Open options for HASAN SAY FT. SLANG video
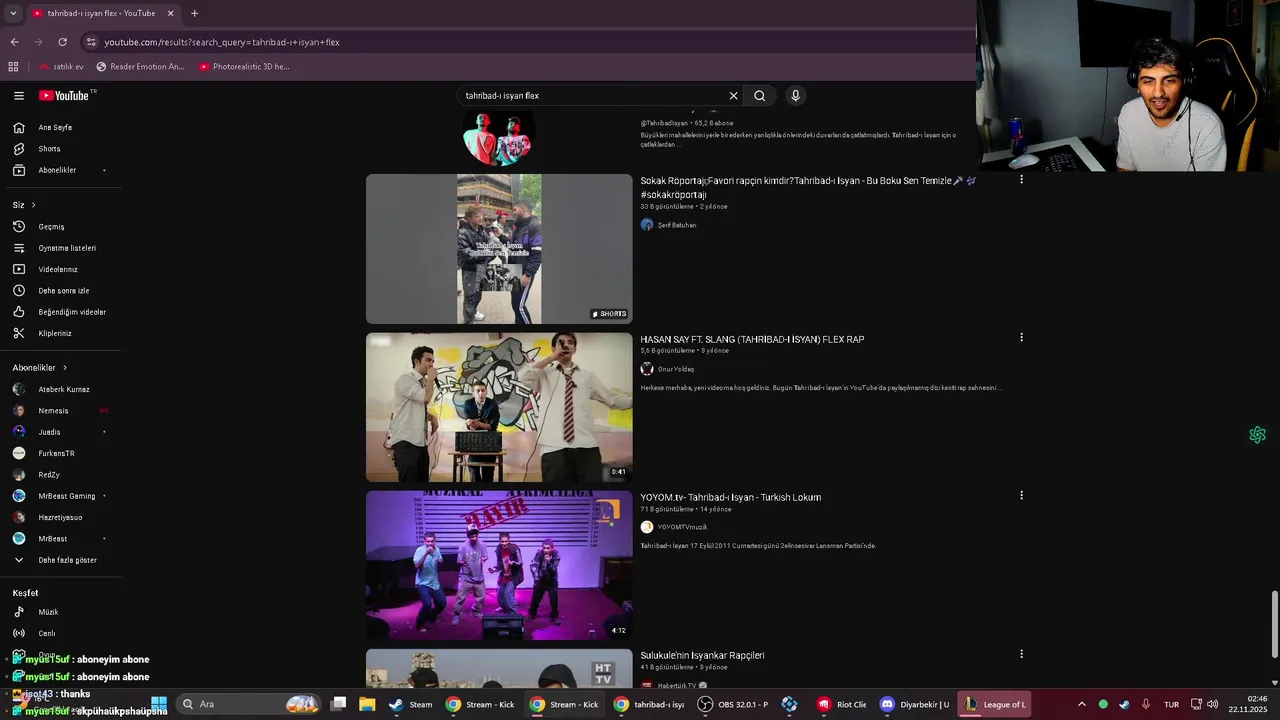 (x=1021, y=338)
